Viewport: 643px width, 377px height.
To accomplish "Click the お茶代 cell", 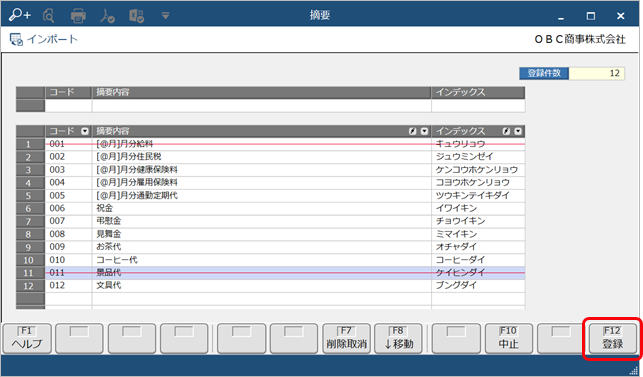I will (262, 247).
